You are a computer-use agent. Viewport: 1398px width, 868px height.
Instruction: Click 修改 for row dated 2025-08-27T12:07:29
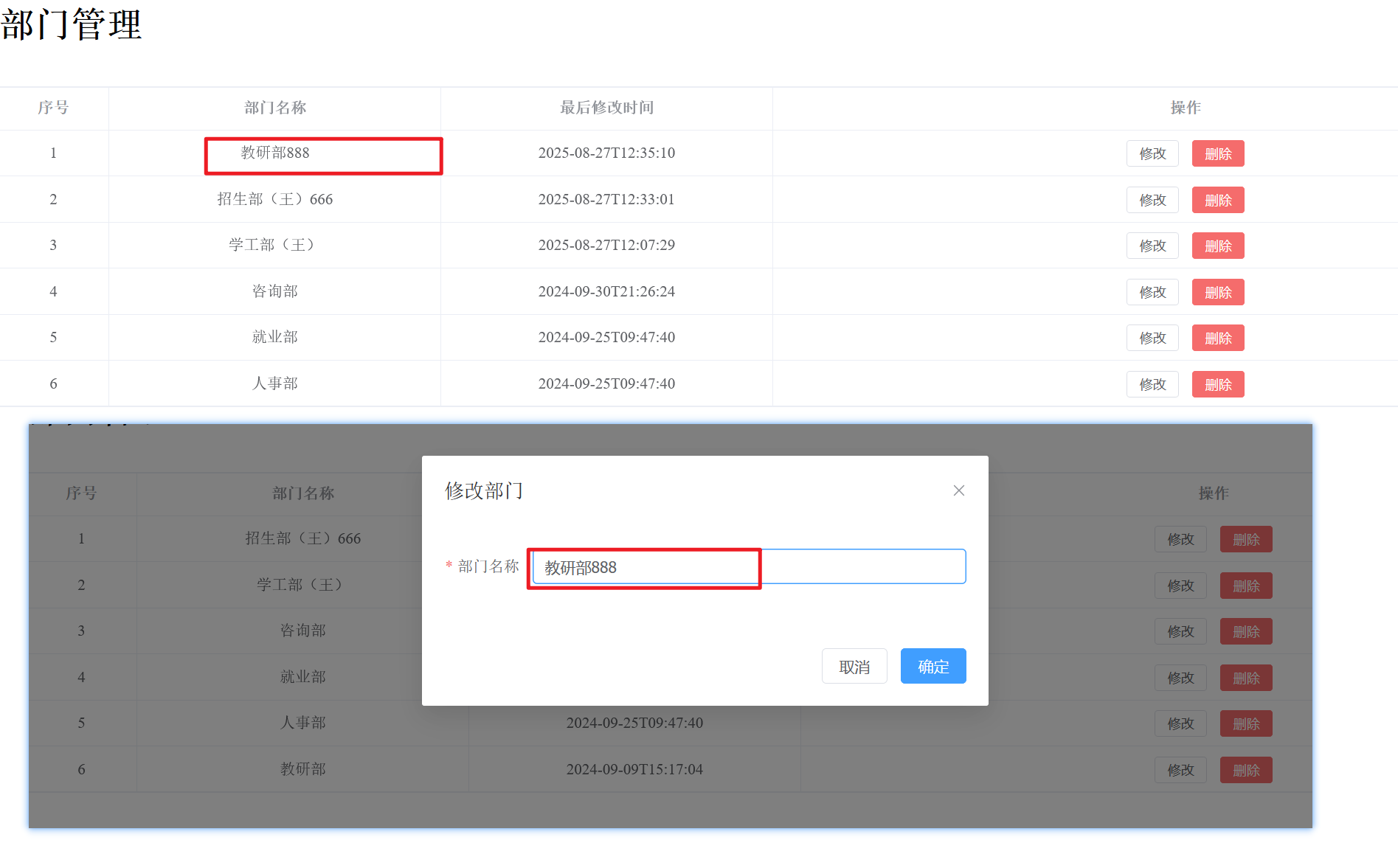click(1152, 246)
